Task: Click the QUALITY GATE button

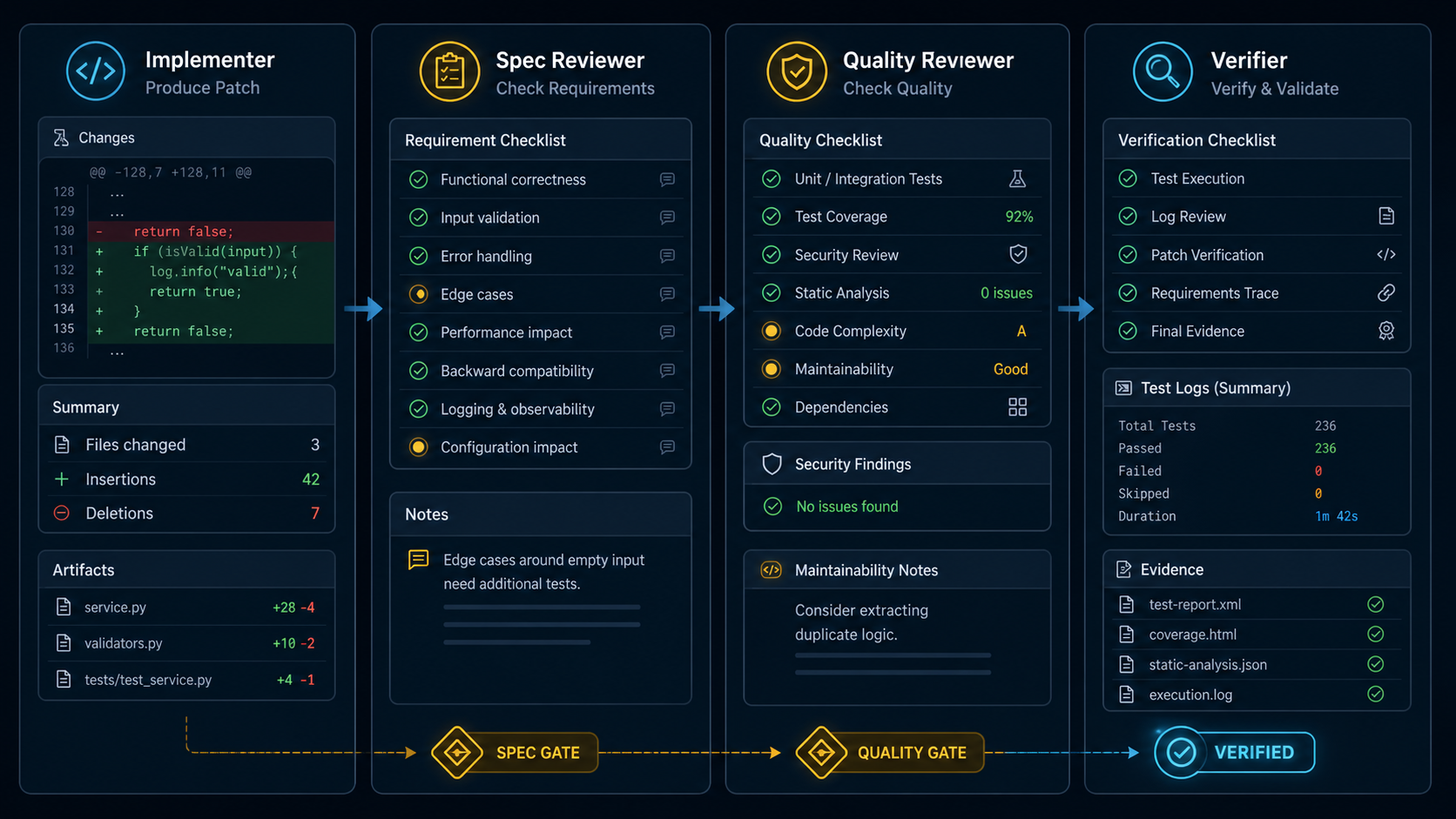Action: [890, 752]
